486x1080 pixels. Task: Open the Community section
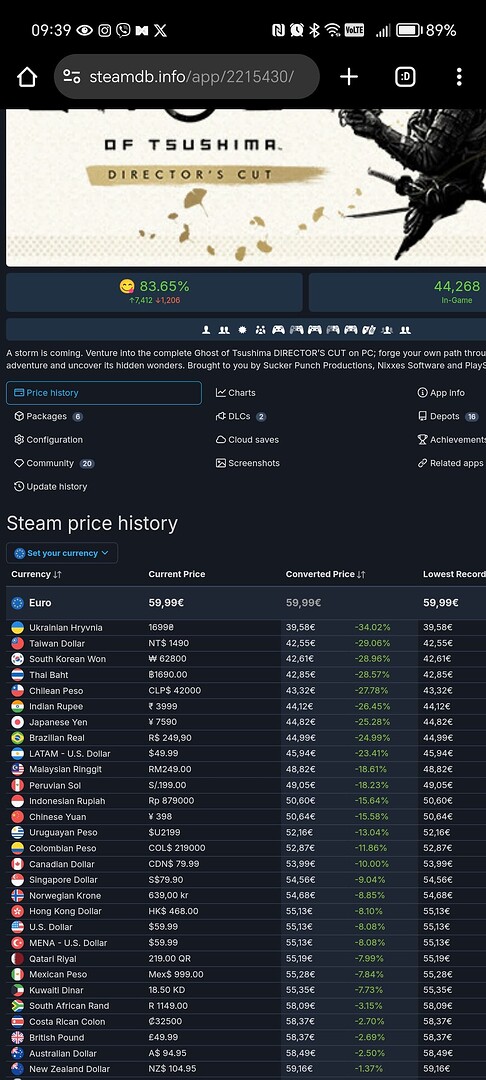click(x=54, y=463)
